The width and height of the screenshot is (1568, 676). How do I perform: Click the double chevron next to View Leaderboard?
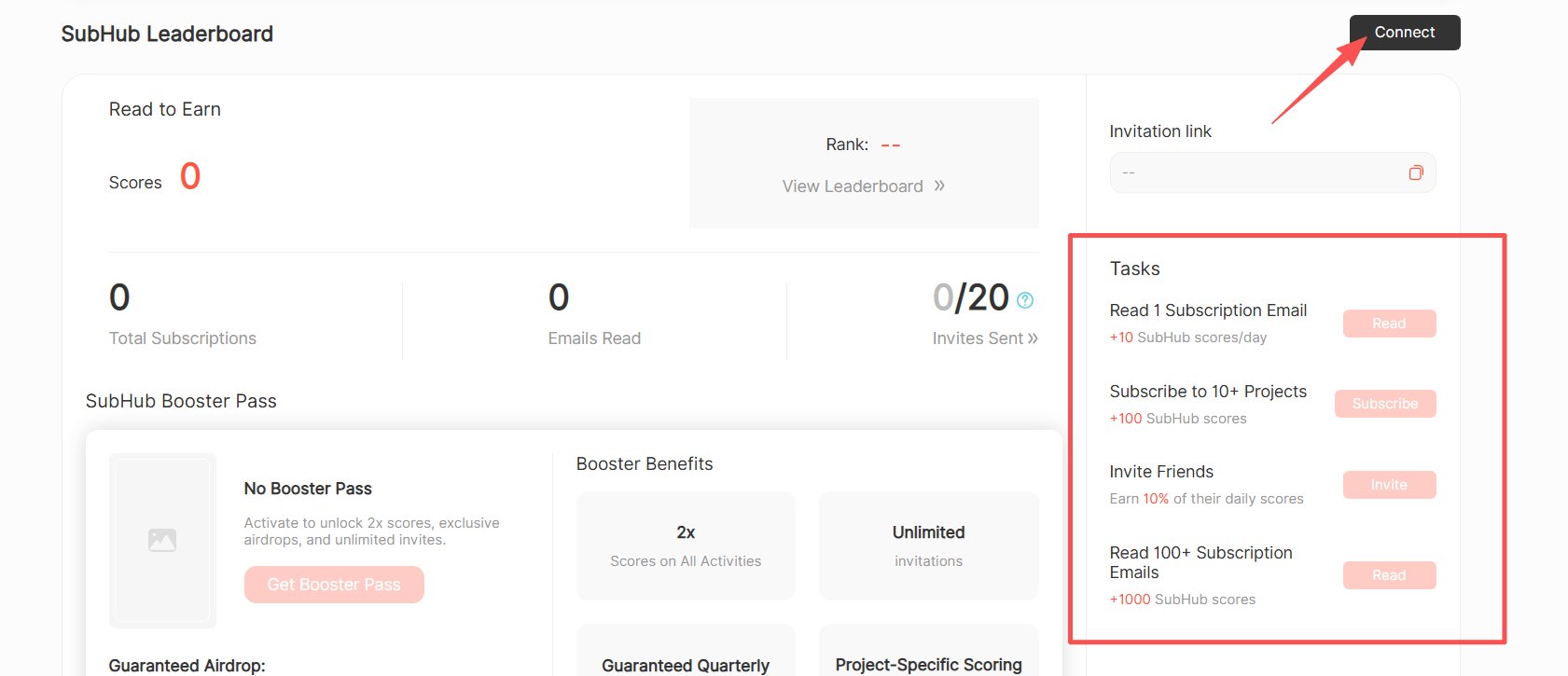click(x=939, y=186)
